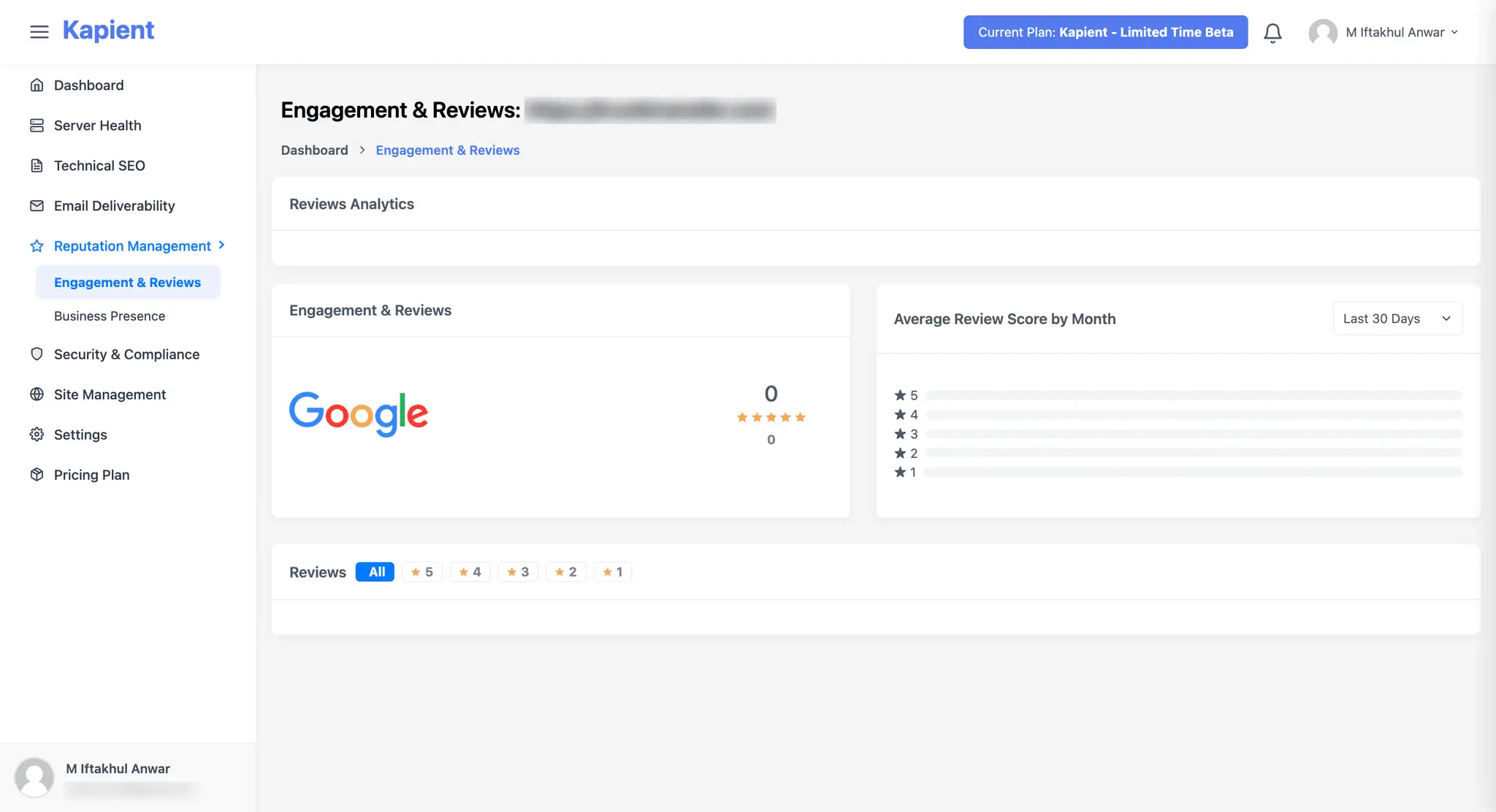
Task: Filter reviews by 2 stars
Action: click(566, 572)
